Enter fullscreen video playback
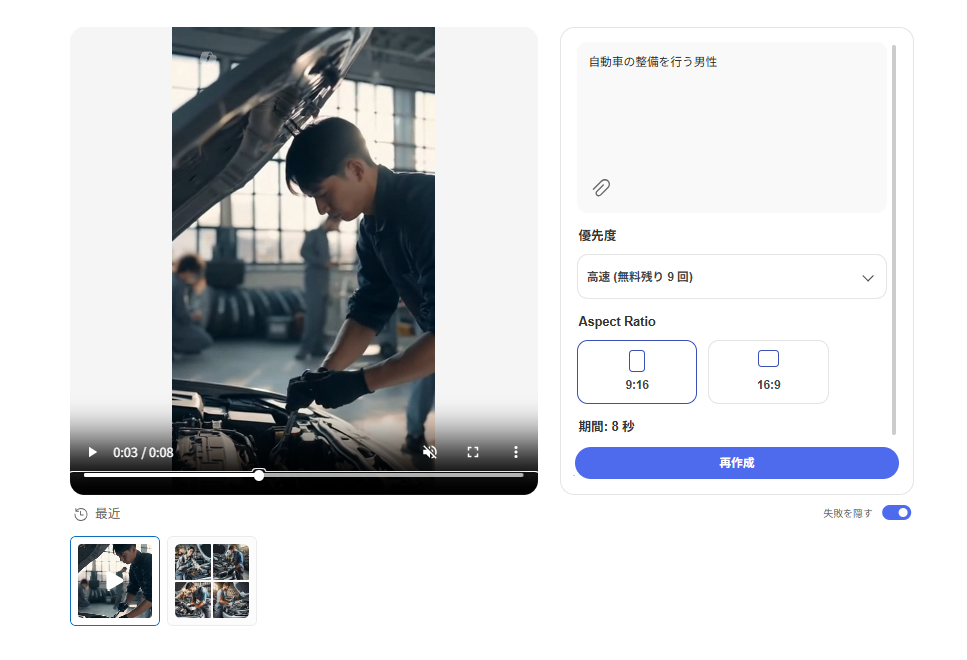This screenshot has width=967, height=660. tap(473, 451)
